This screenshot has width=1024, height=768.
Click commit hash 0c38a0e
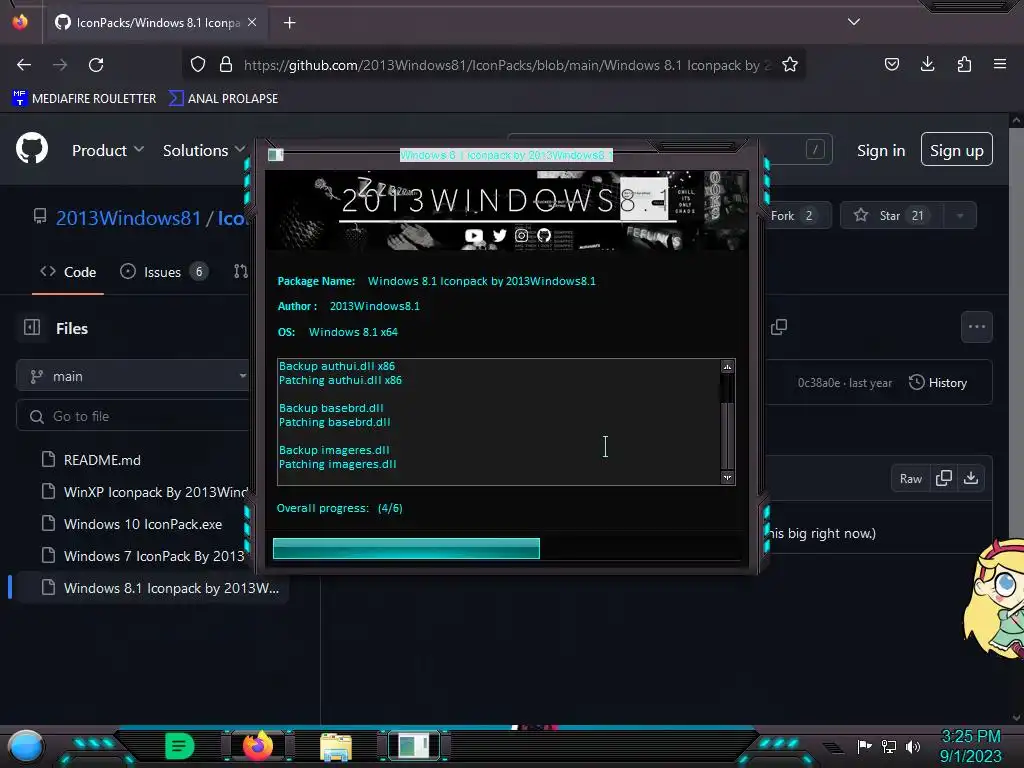click(818, 383)
